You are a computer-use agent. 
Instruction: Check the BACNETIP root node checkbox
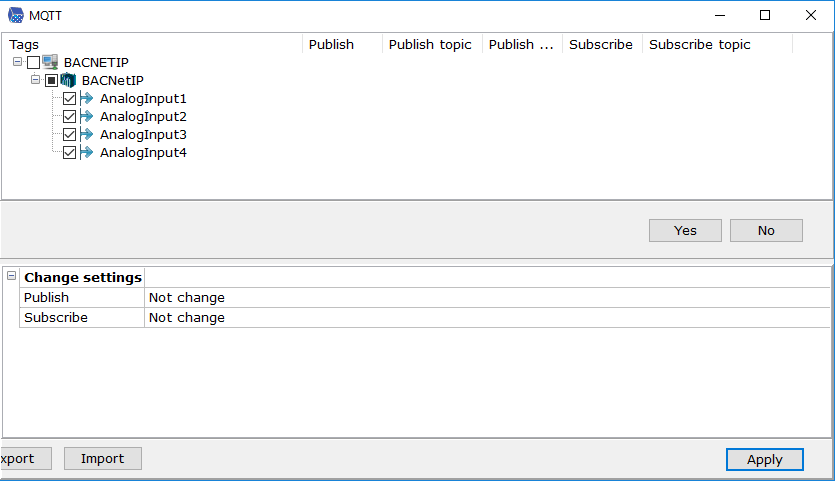(34, 63)
